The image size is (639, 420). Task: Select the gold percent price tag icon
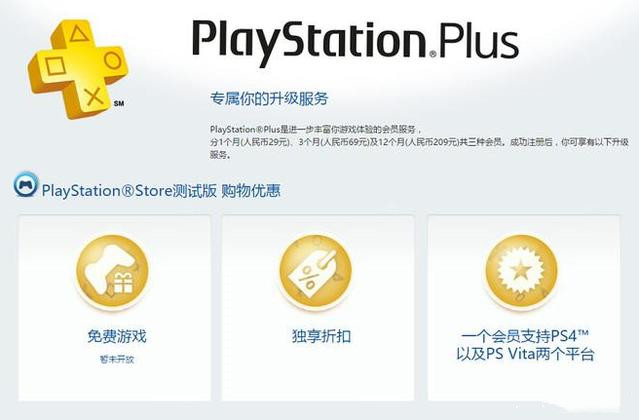click(x=316, y=271)
